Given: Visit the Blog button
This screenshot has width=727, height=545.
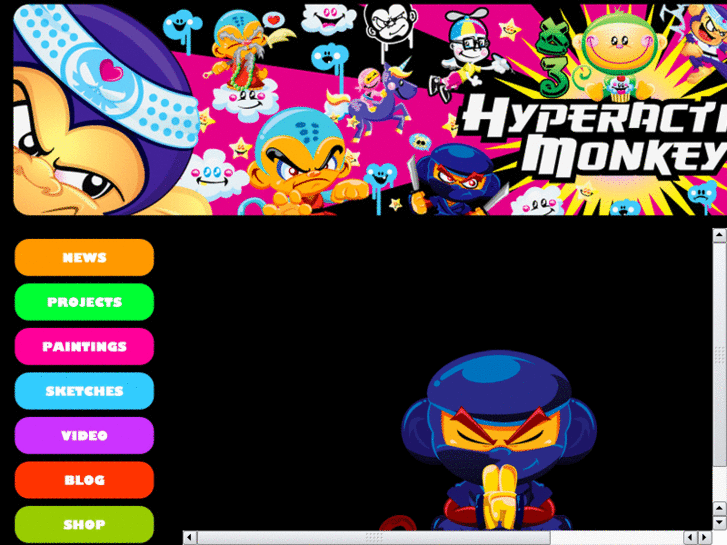Looking at the screenshot, I should (x=84, y=480).
